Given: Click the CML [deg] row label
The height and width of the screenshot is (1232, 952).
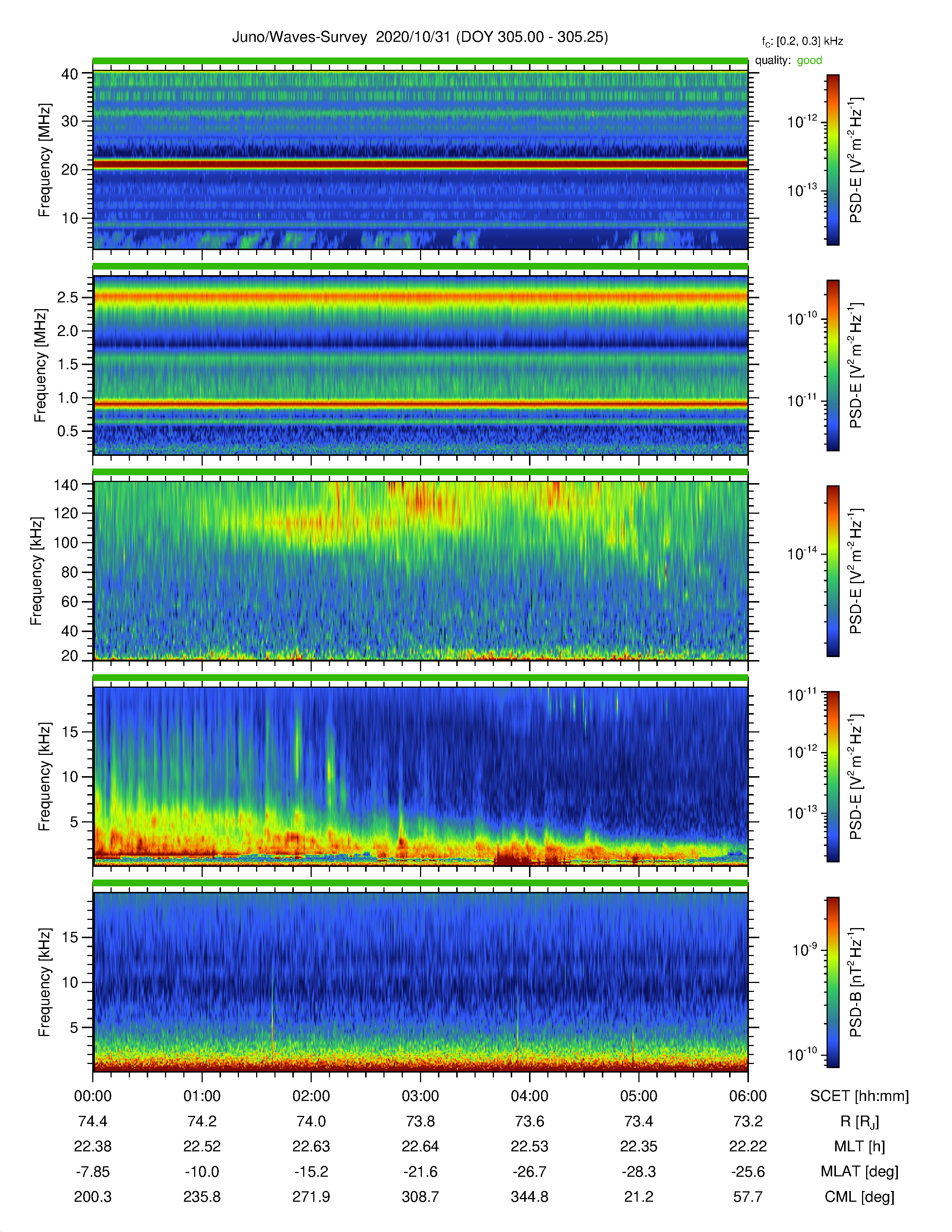Looking at the screenshot, I should point(859,1197).
